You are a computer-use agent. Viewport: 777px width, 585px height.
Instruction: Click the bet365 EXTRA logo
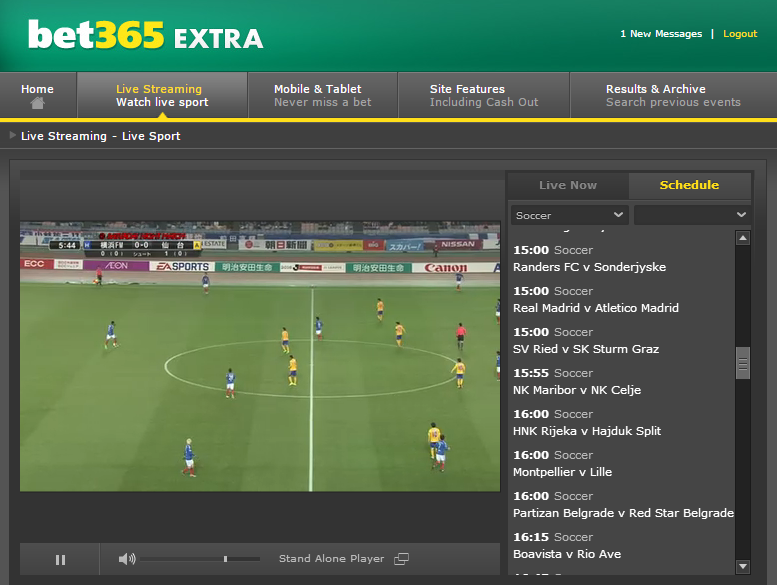click(x=145, y=35)
